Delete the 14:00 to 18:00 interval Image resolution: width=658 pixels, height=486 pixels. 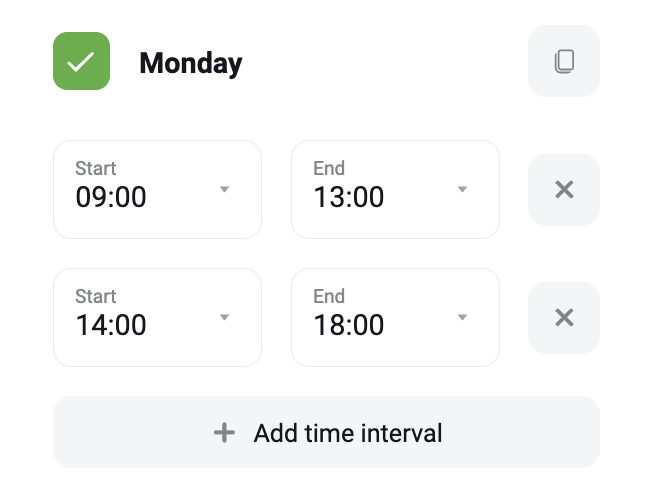564,317
